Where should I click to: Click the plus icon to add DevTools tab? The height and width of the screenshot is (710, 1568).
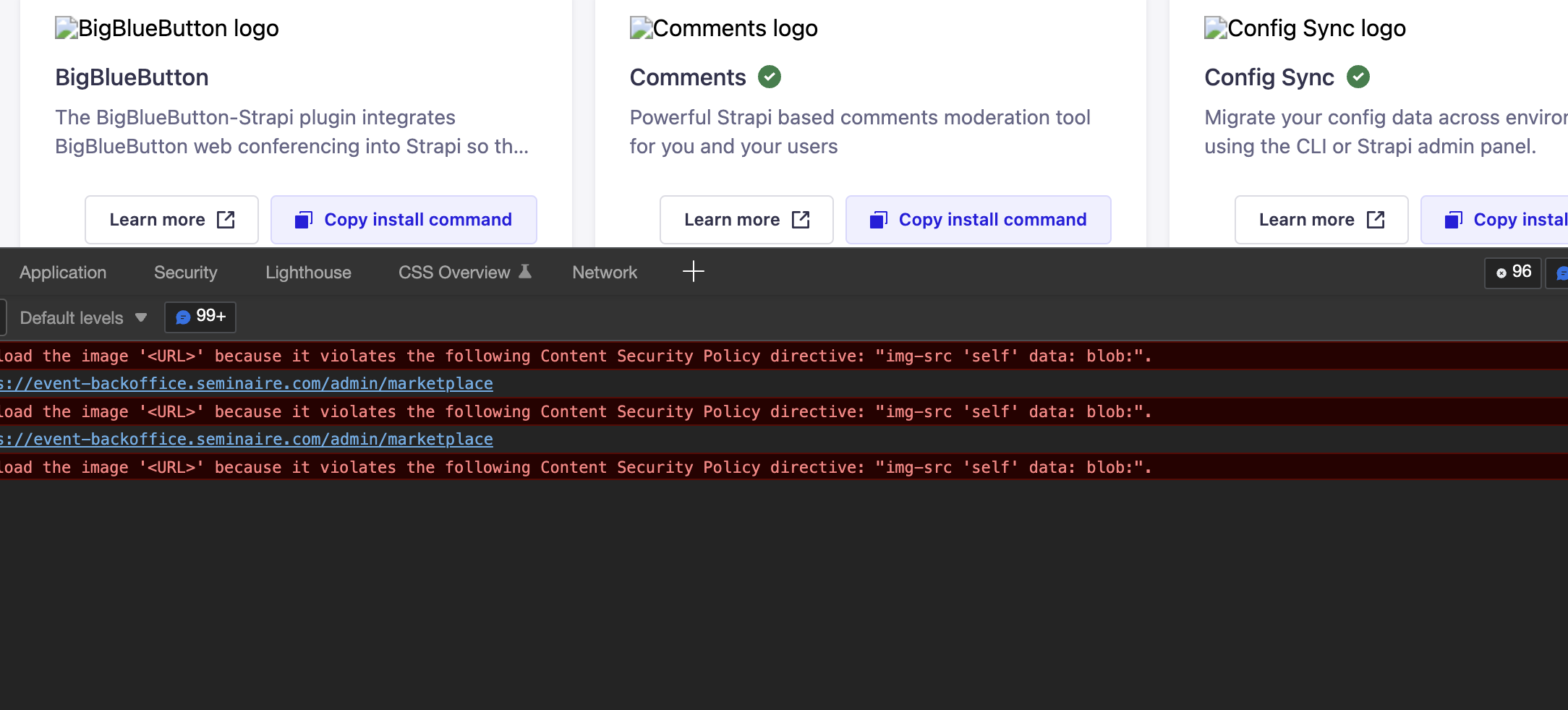click(693, 272)
